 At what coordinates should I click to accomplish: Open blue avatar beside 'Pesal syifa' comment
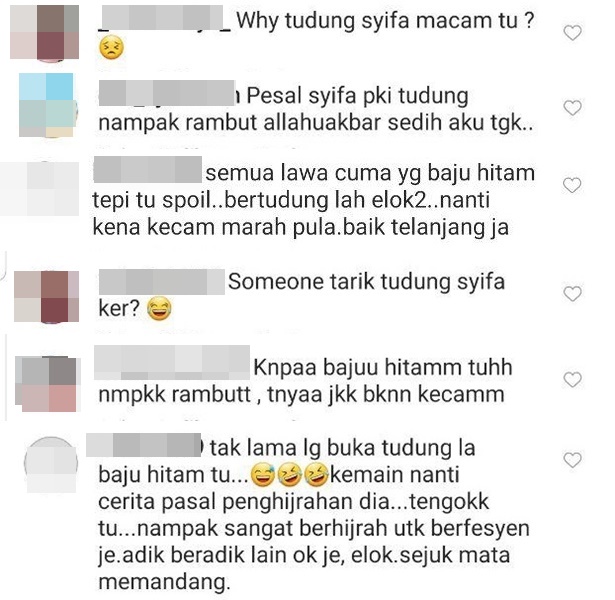pyautogui.click(x=46, y=105)
